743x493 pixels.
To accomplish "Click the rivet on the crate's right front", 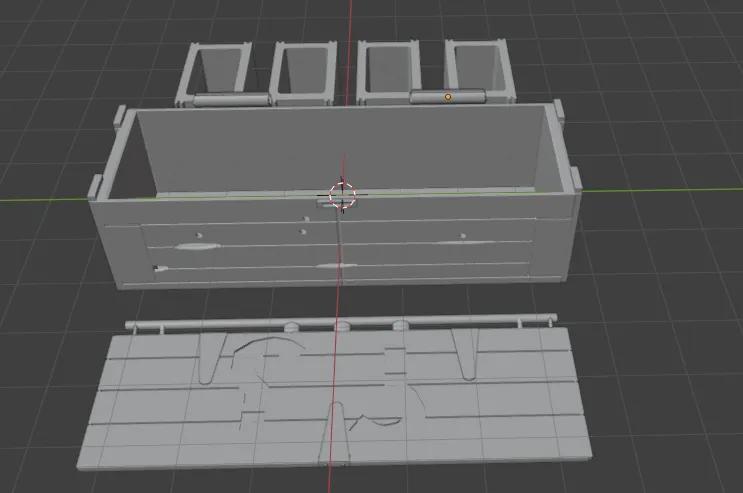I will pyautogui.click(x=463, y=236).
